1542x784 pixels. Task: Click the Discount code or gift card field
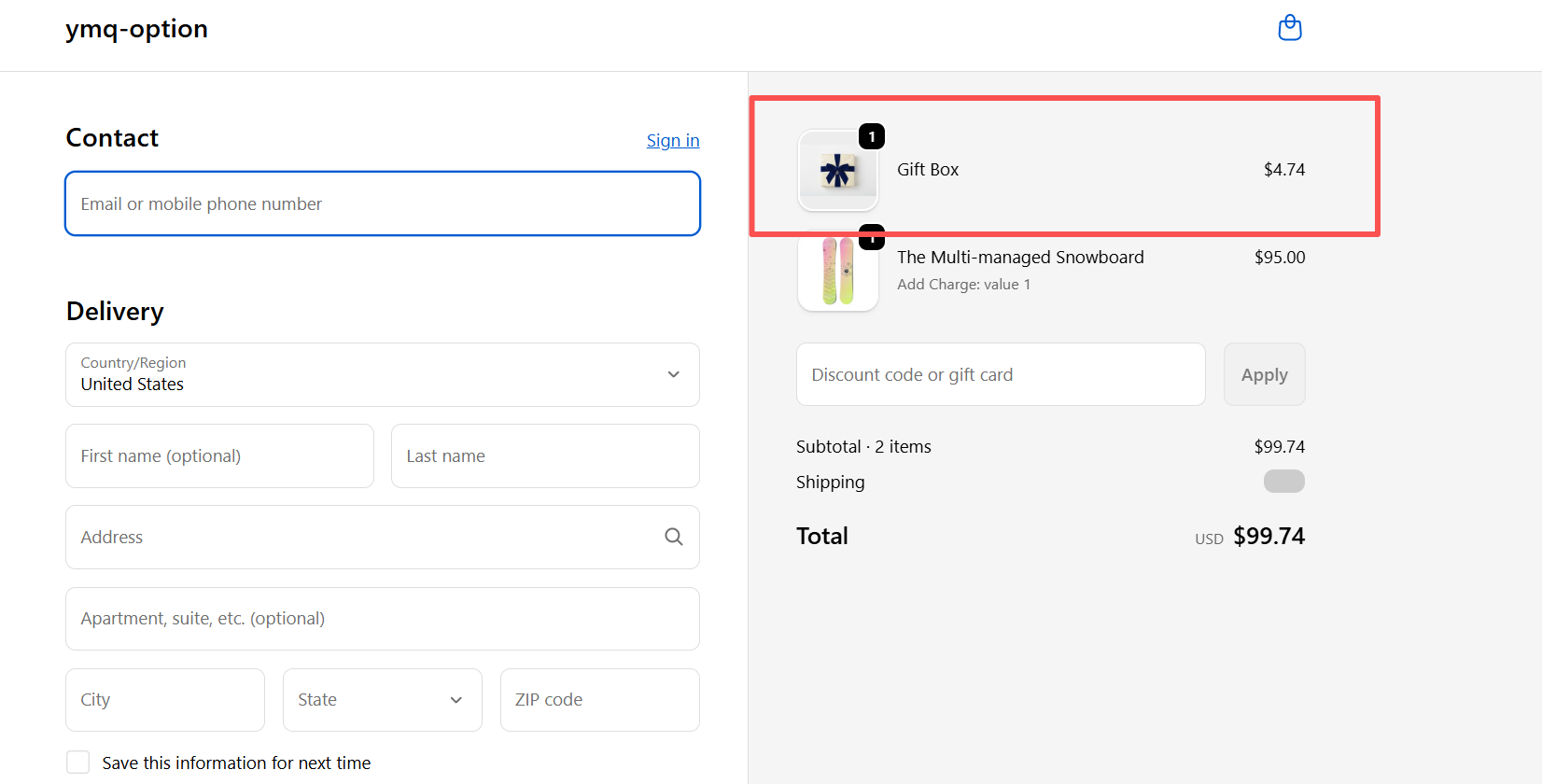(x=1000, y=374)
